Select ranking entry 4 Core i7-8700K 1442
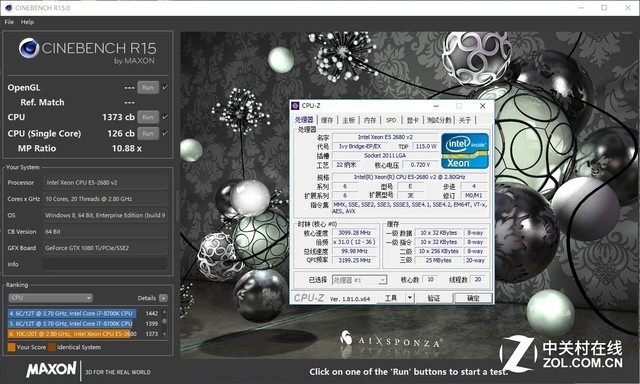The height and width of the screenshot is (384, 640). pos(83,313)
